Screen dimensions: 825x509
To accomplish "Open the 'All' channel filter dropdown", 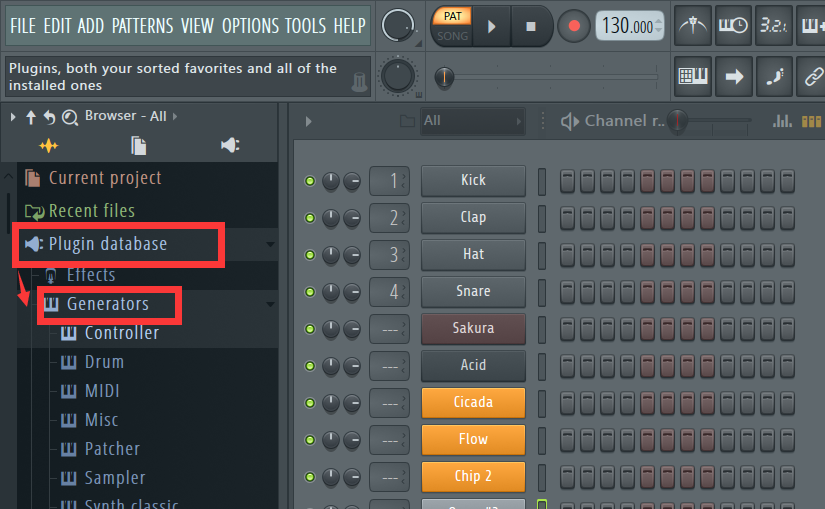I will tap(472, 121).
